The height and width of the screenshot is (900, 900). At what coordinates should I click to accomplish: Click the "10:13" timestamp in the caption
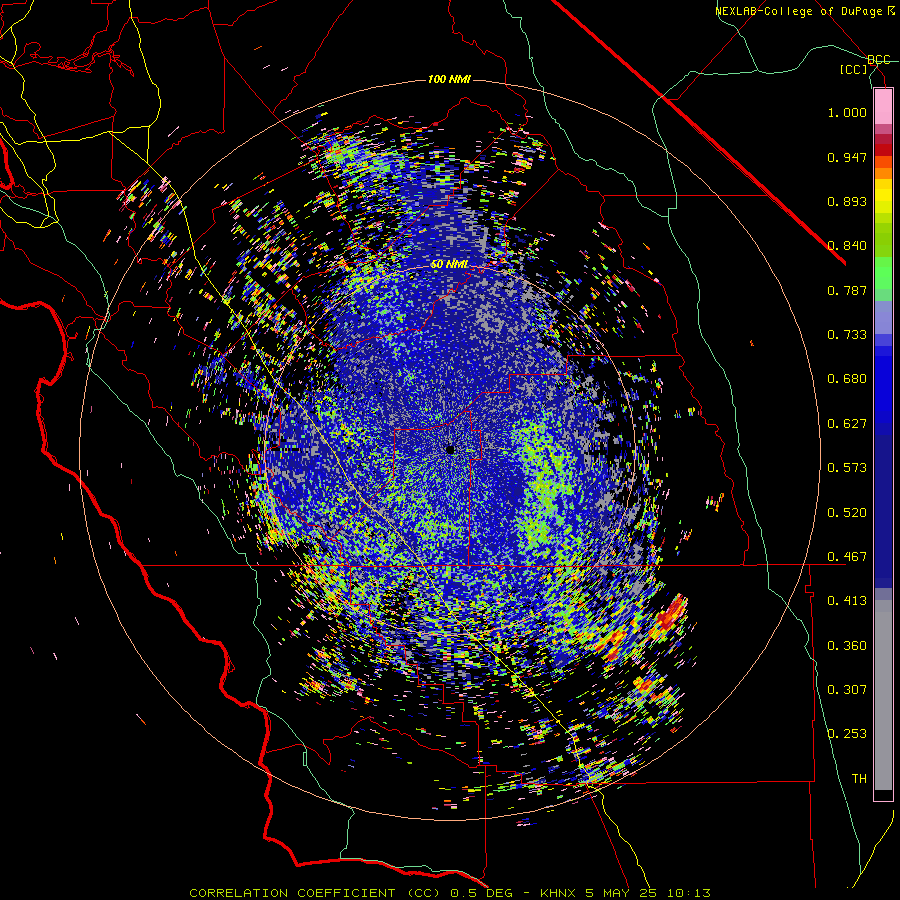click(689, 893)
